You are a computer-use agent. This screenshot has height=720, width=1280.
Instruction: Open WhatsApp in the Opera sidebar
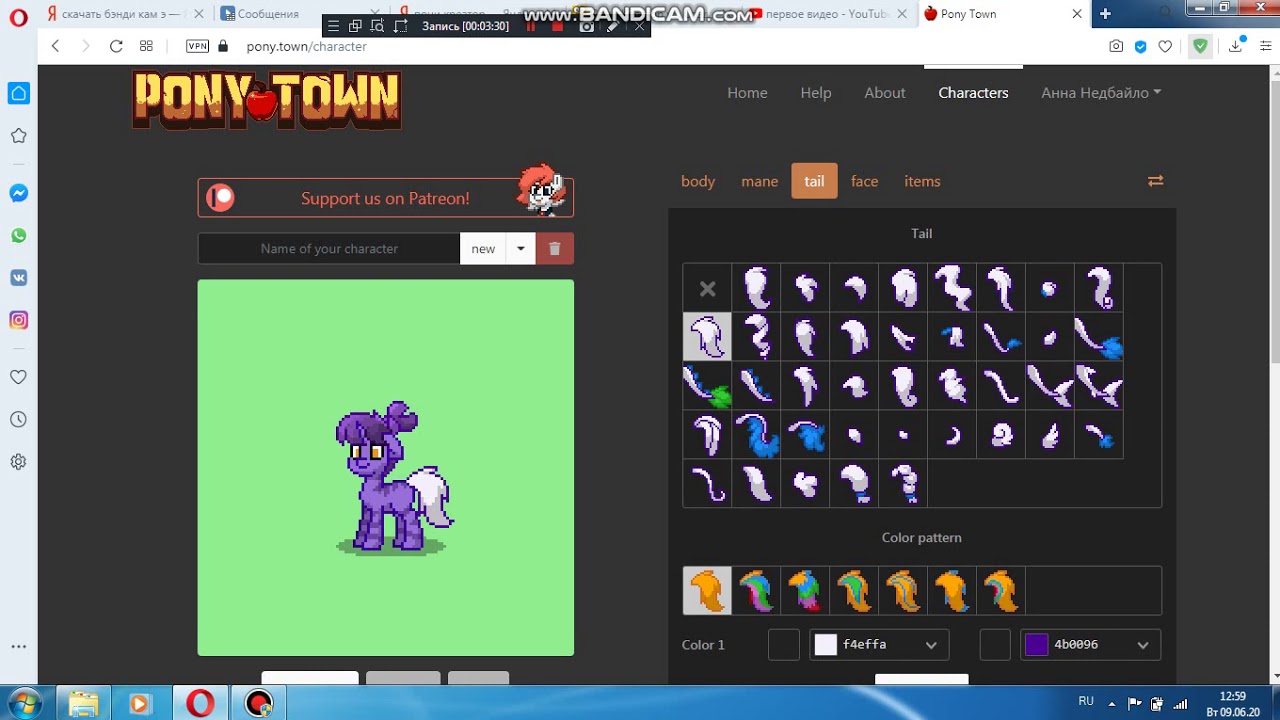click(18, 236)
